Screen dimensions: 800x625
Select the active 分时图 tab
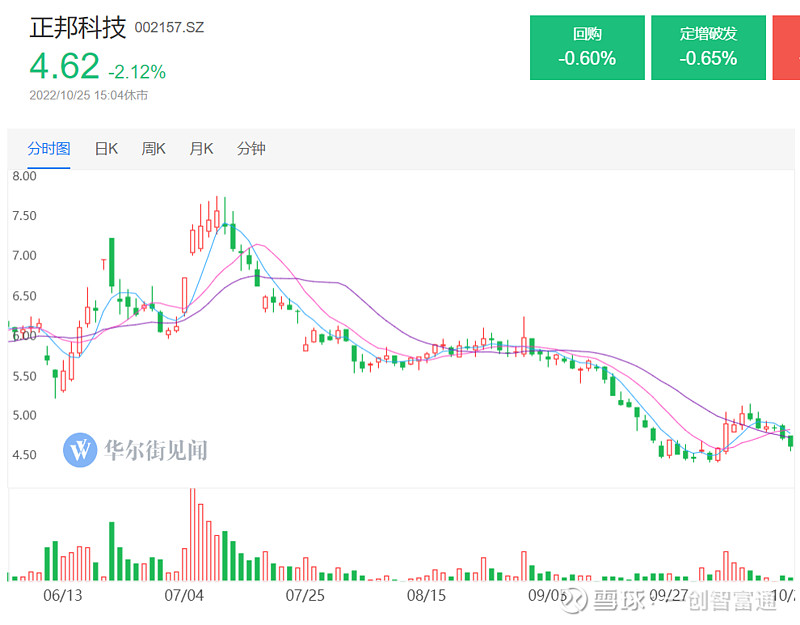48,148
